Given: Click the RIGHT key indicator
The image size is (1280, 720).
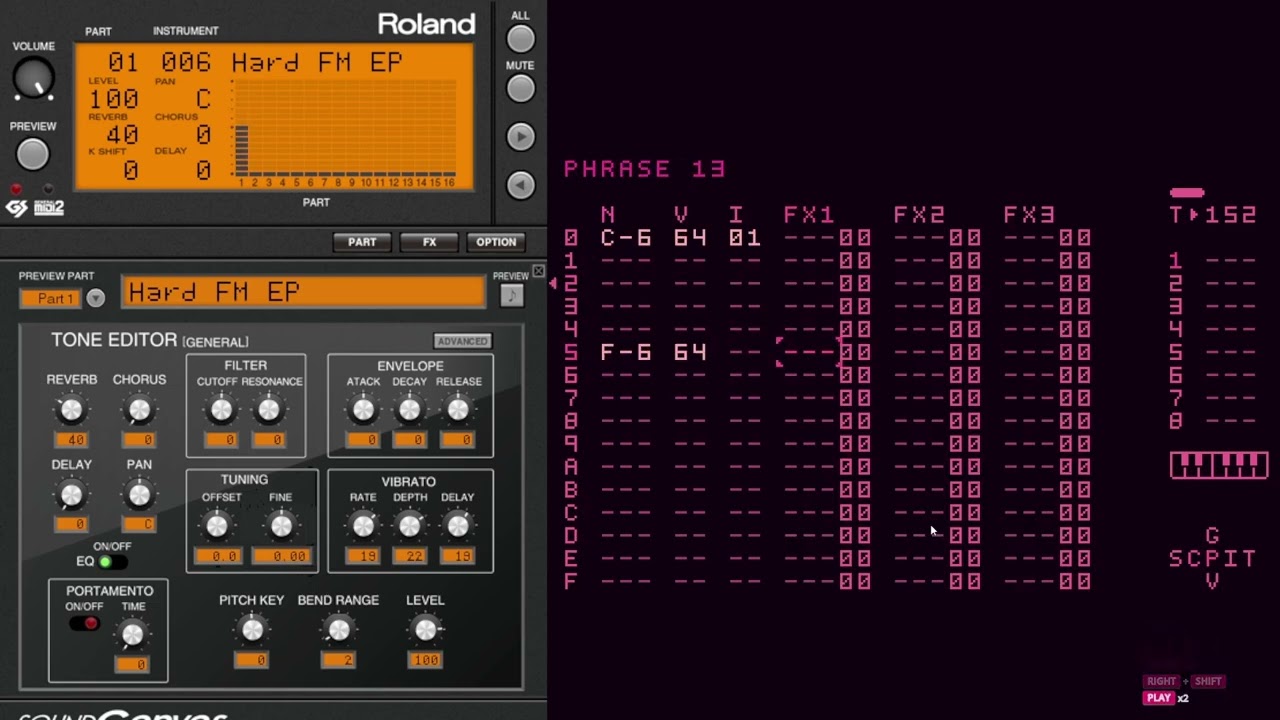Looking at the screenshot, I should tap(1162, 681).
